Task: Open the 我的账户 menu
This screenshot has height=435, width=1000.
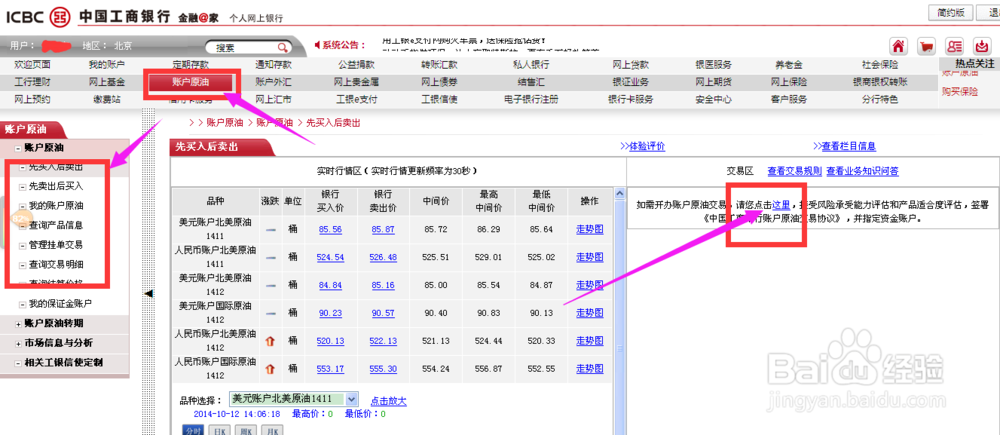Action: [107, 64]
